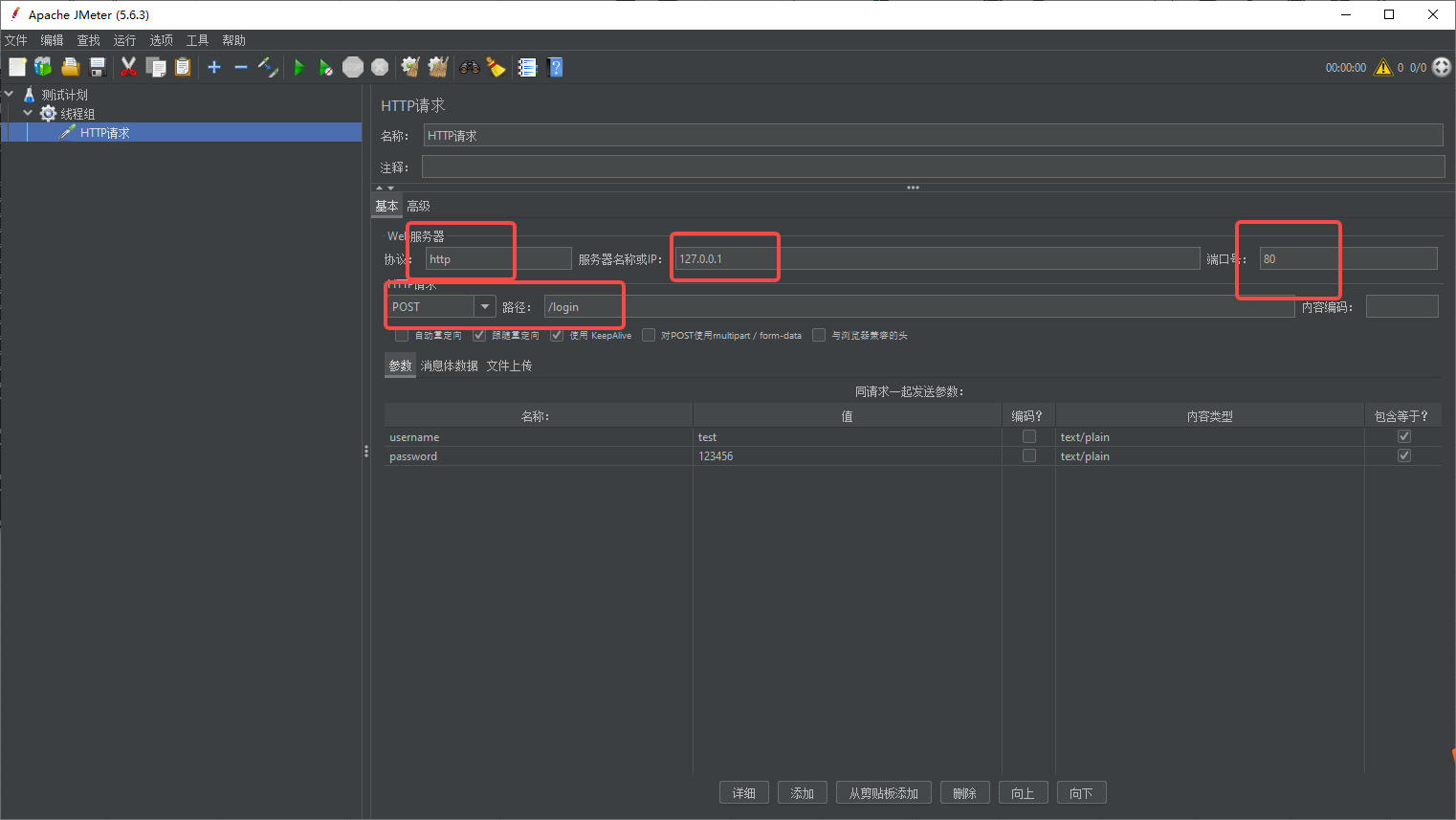
Task: Toggle 编码 checkbox in password row
Action: [1029, 455]
